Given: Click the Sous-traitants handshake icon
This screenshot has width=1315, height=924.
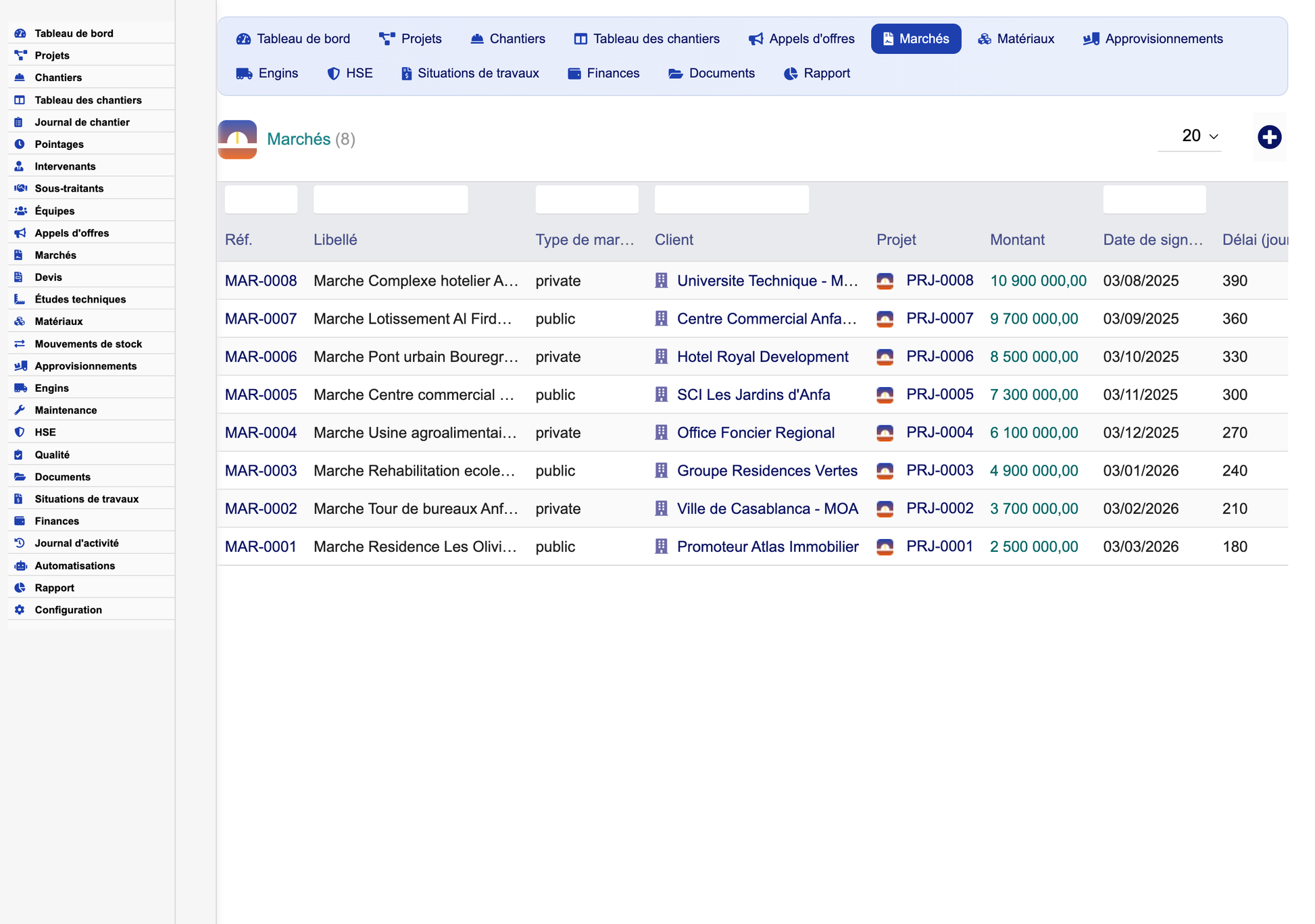Looking at the screenshot, I should [20, 188].
